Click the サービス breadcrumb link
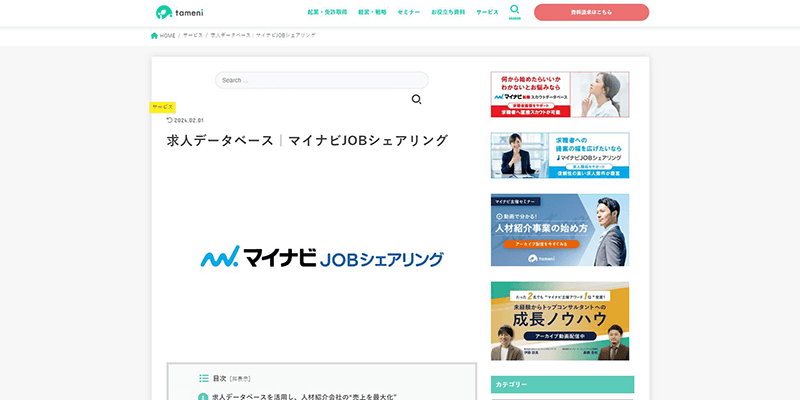The width and height of the screenshot is (800, 400). (193, 35)
